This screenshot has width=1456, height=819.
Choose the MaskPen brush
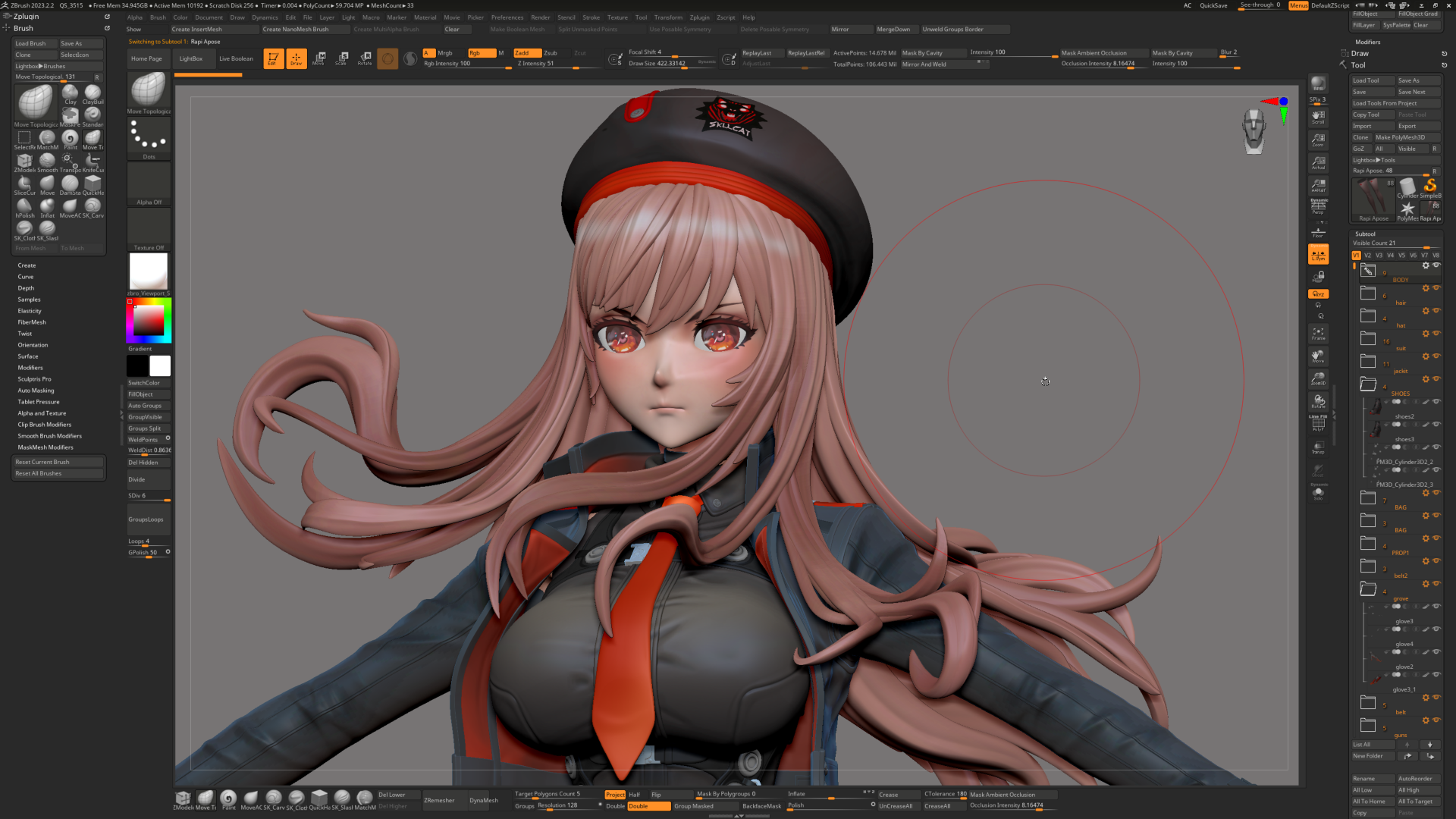pos(70,117)
